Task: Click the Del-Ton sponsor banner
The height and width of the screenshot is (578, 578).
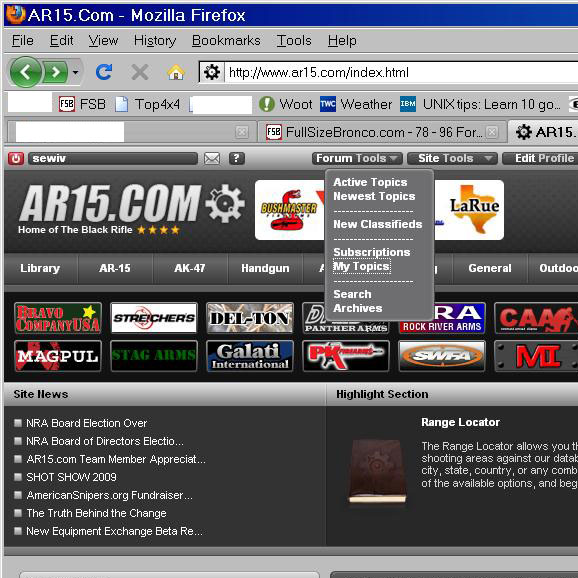Action: click(250, 318)
